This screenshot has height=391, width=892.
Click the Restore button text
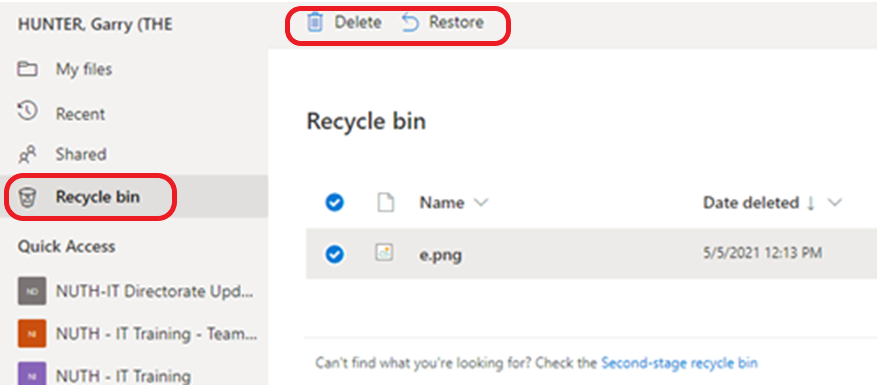(x=456, y=23)
